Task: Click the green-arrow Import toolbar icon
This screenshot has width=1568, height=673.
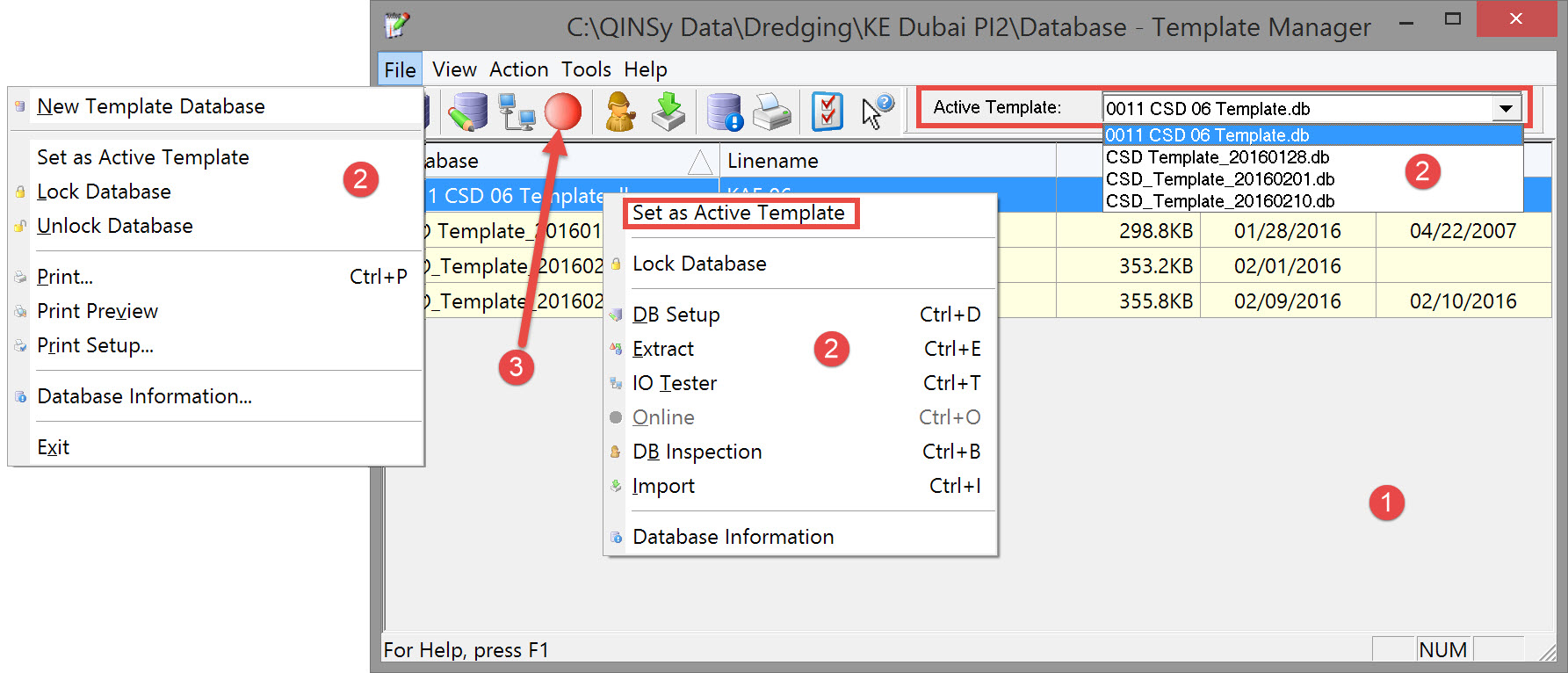Action: coord(668,112)
